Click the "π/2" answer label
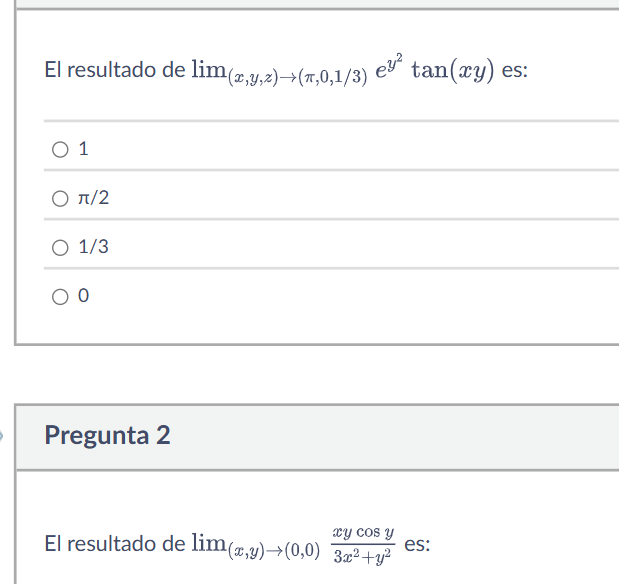 94,199
